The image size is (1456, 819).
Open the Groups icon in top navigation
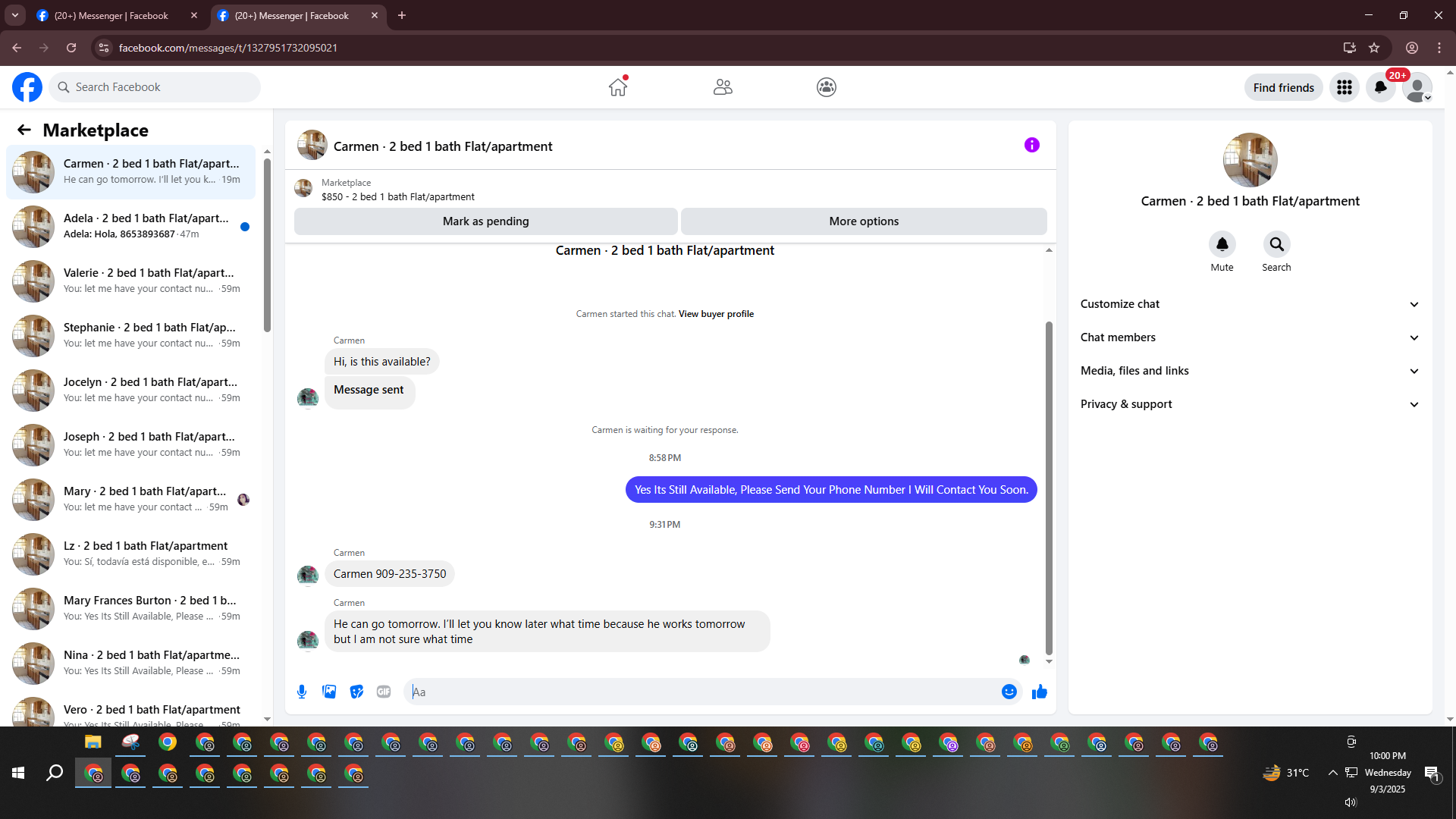827,87
